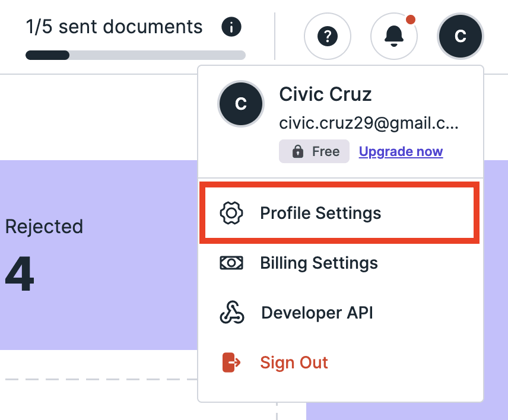Screen dimensions: 508x420
Task: Click the top-right user avatar button
Action: pyautogui.click(x=460, y=36)
